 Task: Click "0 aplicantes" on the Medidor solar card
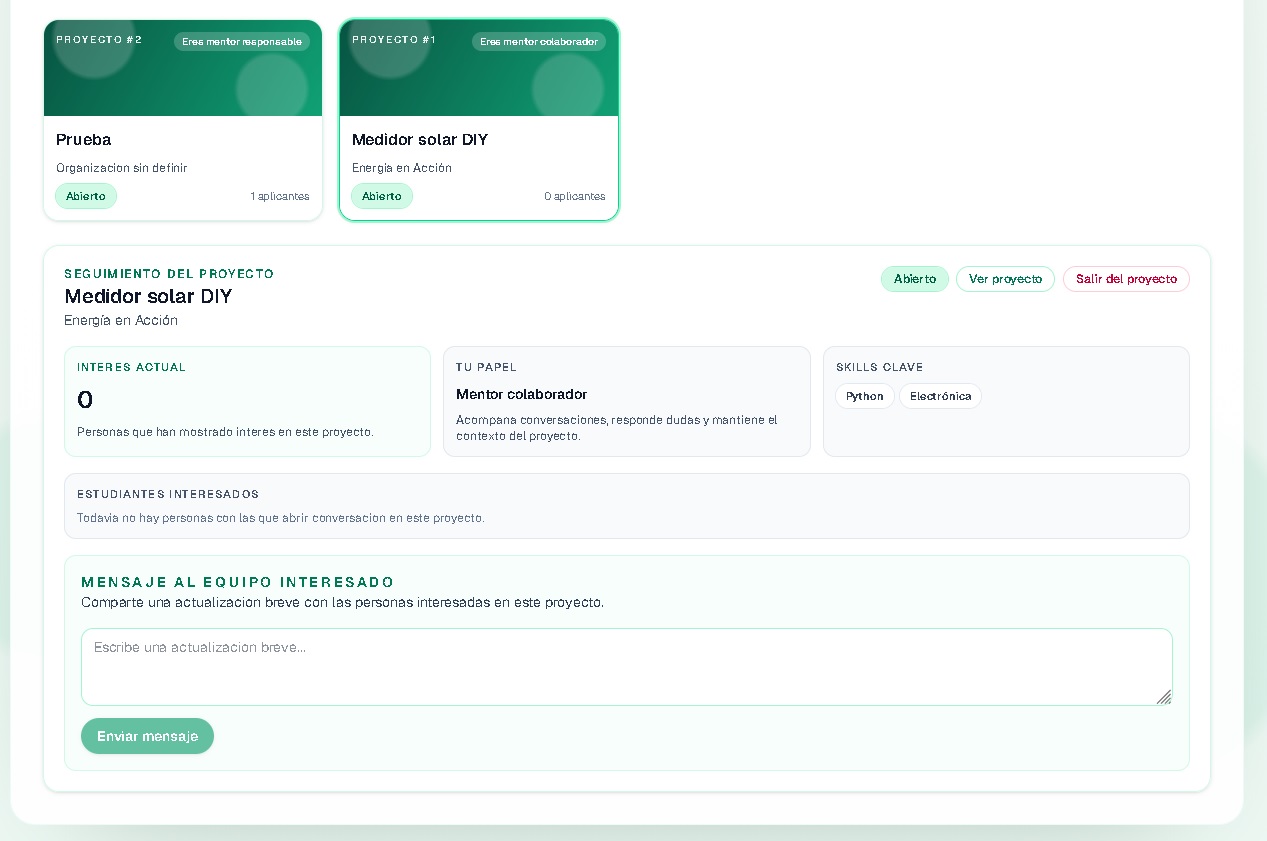pyautogui.click(x=575, y=197)
